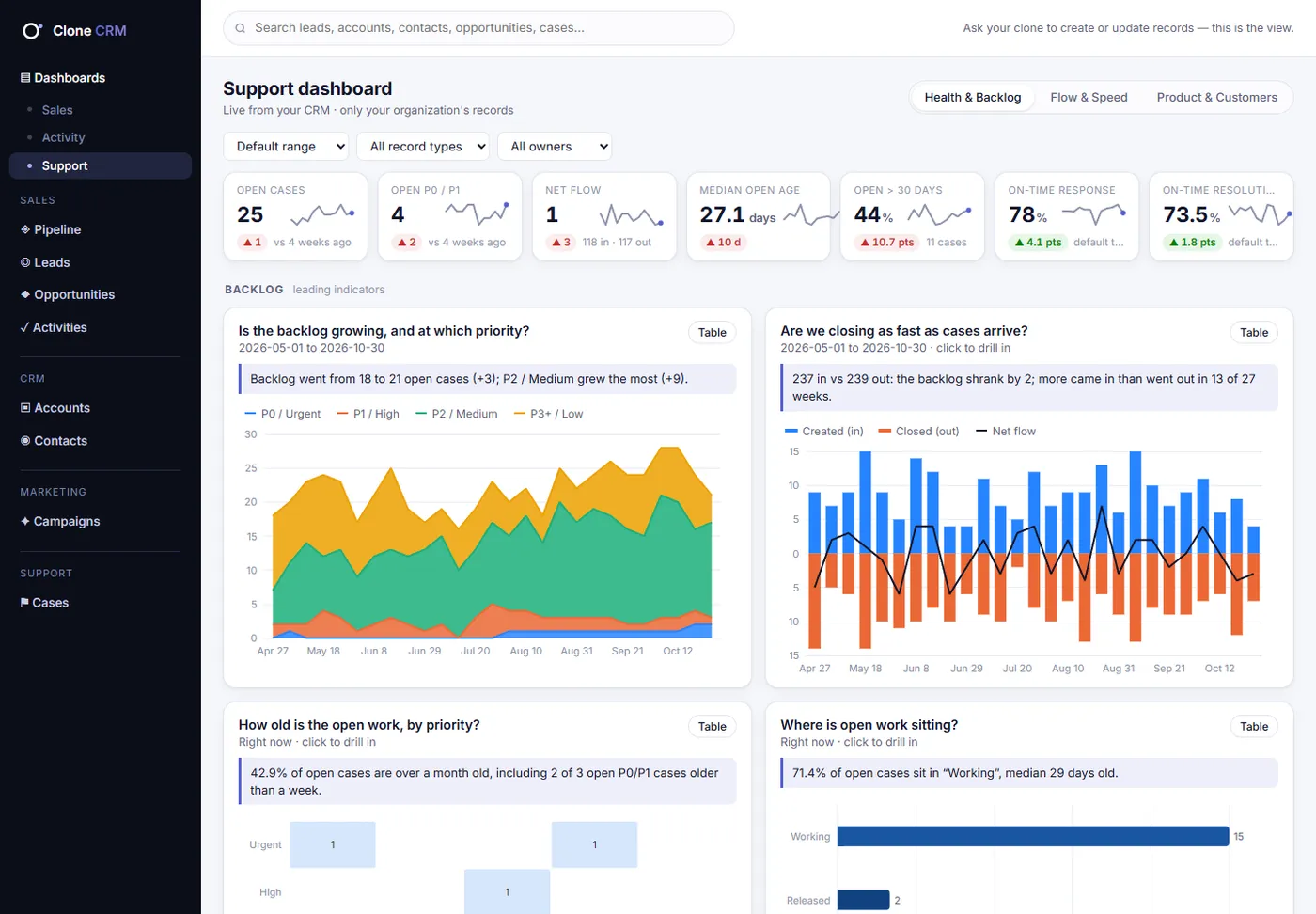The image size is (1316, 914).
Task: Click the Net Flow sparkline
Action: (x=632, y=215)
